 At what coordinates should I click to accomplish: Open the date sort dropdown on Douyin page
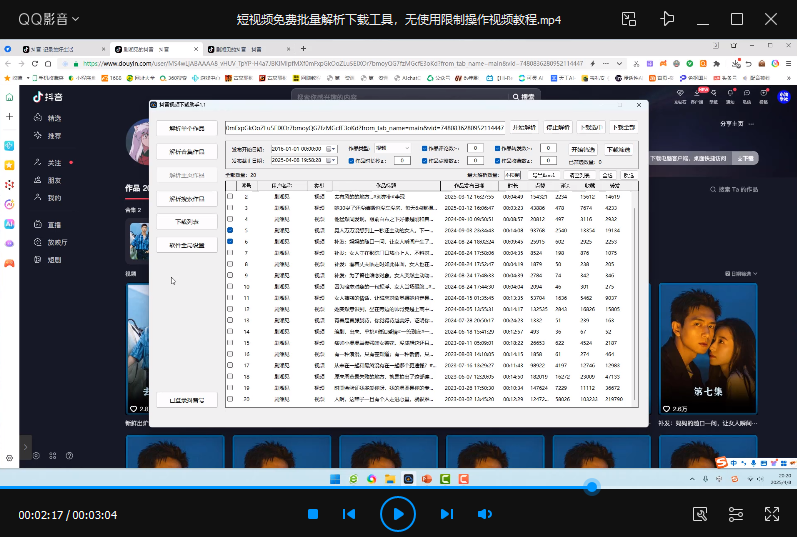741,274
